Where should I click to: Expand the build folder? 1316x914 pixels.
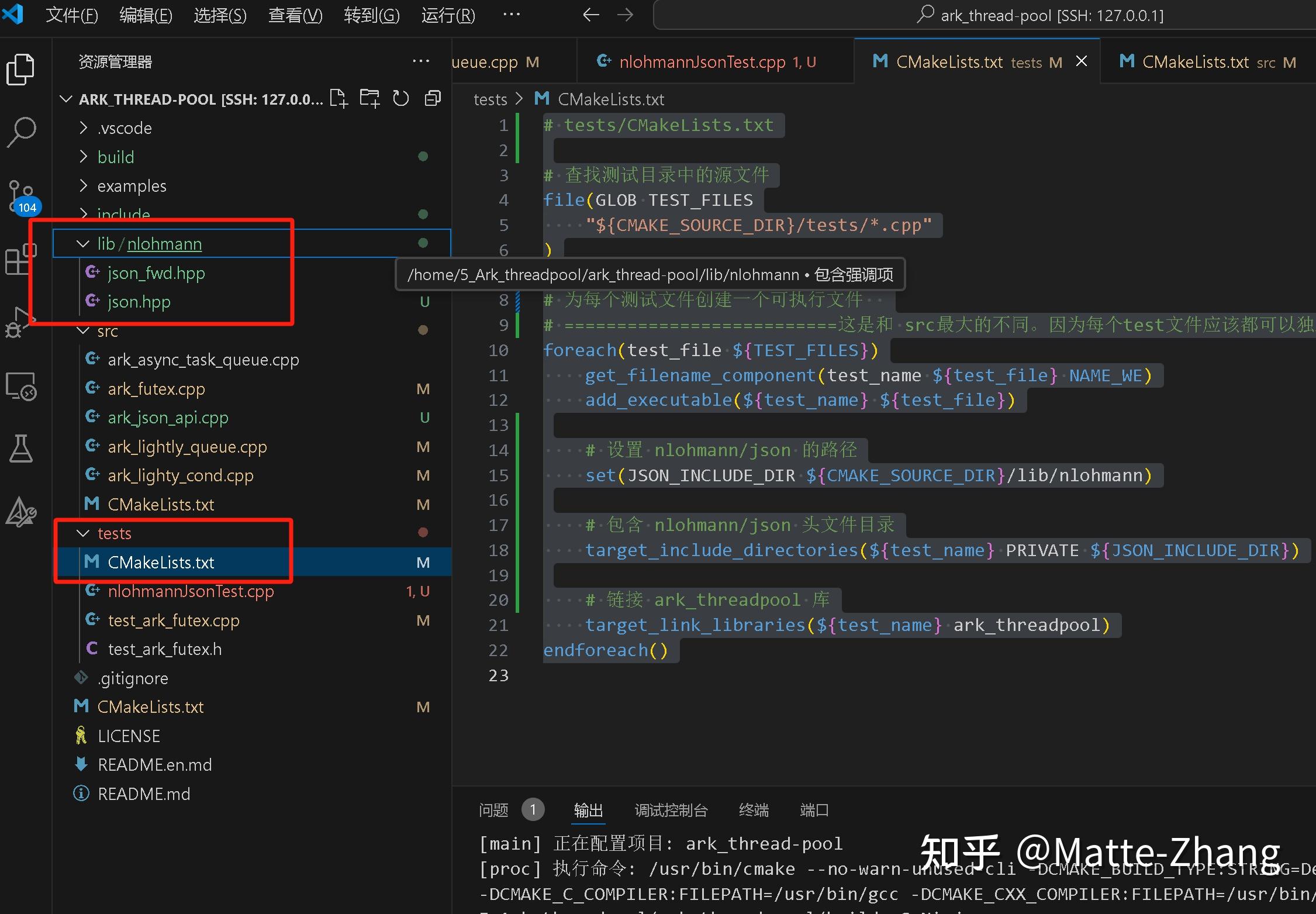click(83, 156)
